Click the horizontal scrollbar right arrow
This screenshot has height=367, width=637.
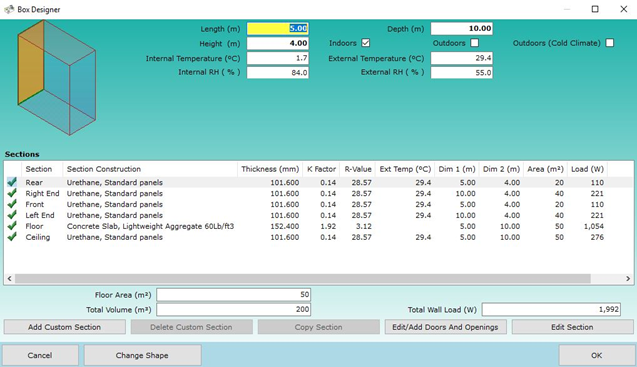tap(628, 278)
